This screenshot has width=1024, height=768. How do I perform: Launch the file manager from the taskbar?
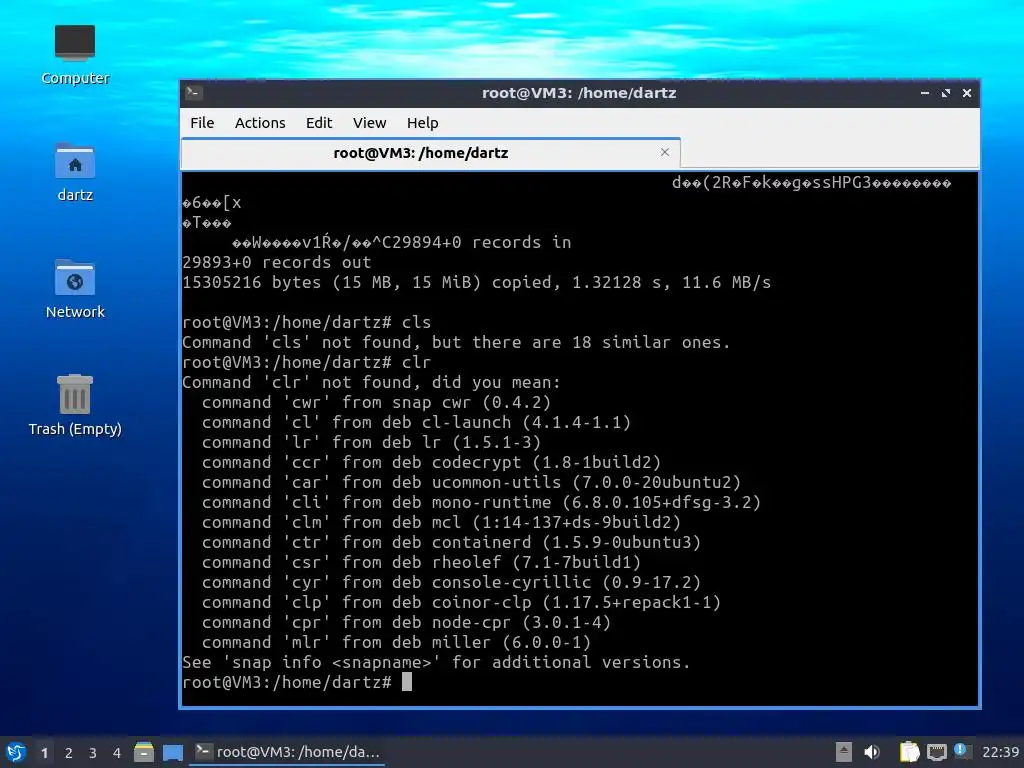tap(144, 752)
